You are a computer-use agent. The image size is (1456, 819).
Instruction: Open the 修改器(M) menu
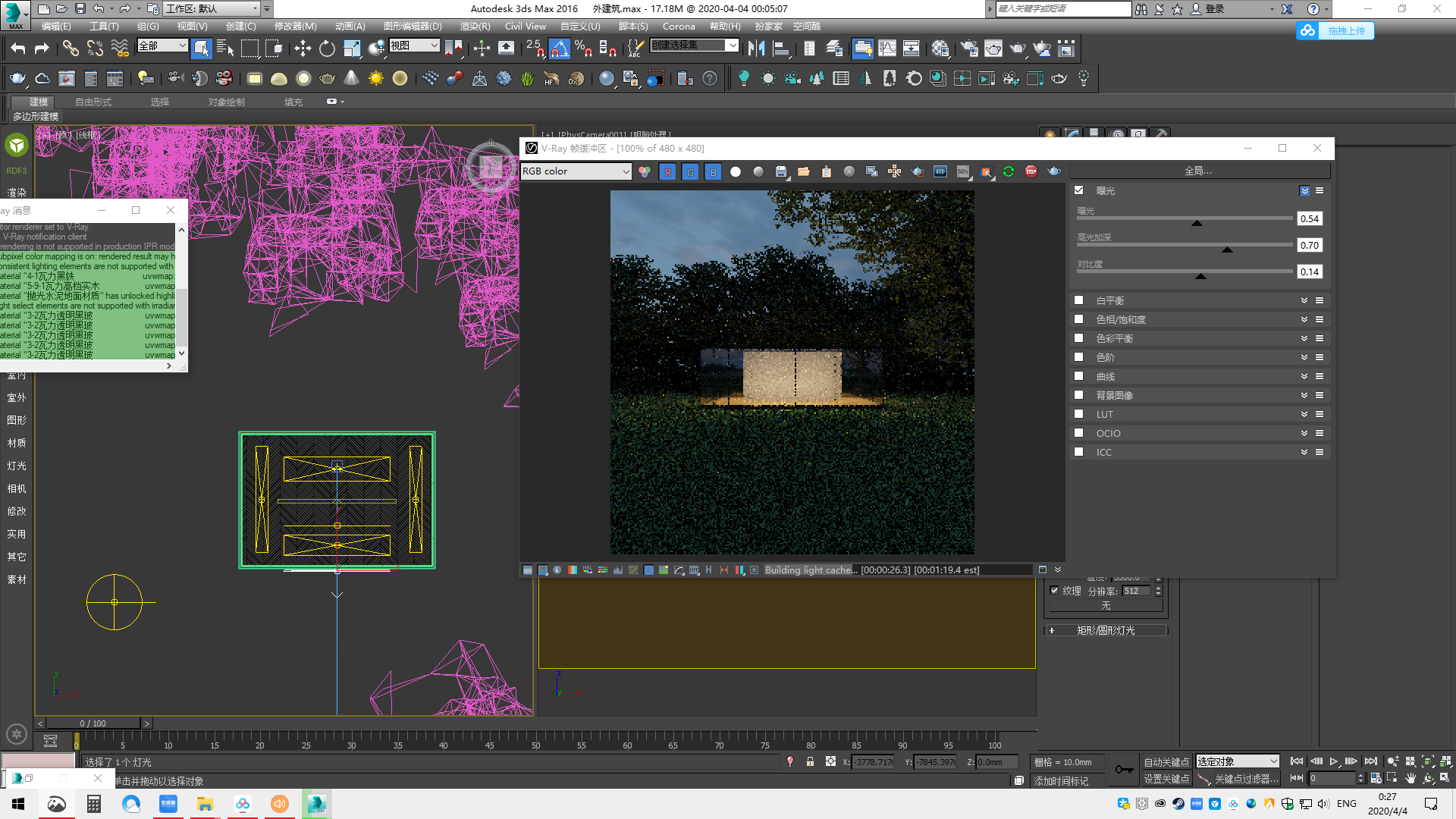coord(295,26)
